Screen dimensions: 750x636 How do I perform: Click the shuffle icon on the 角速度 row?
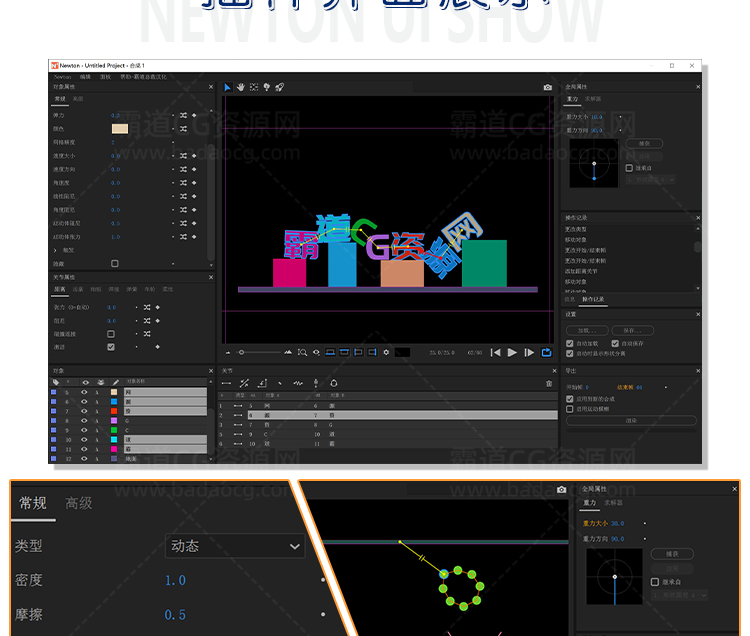184,183
